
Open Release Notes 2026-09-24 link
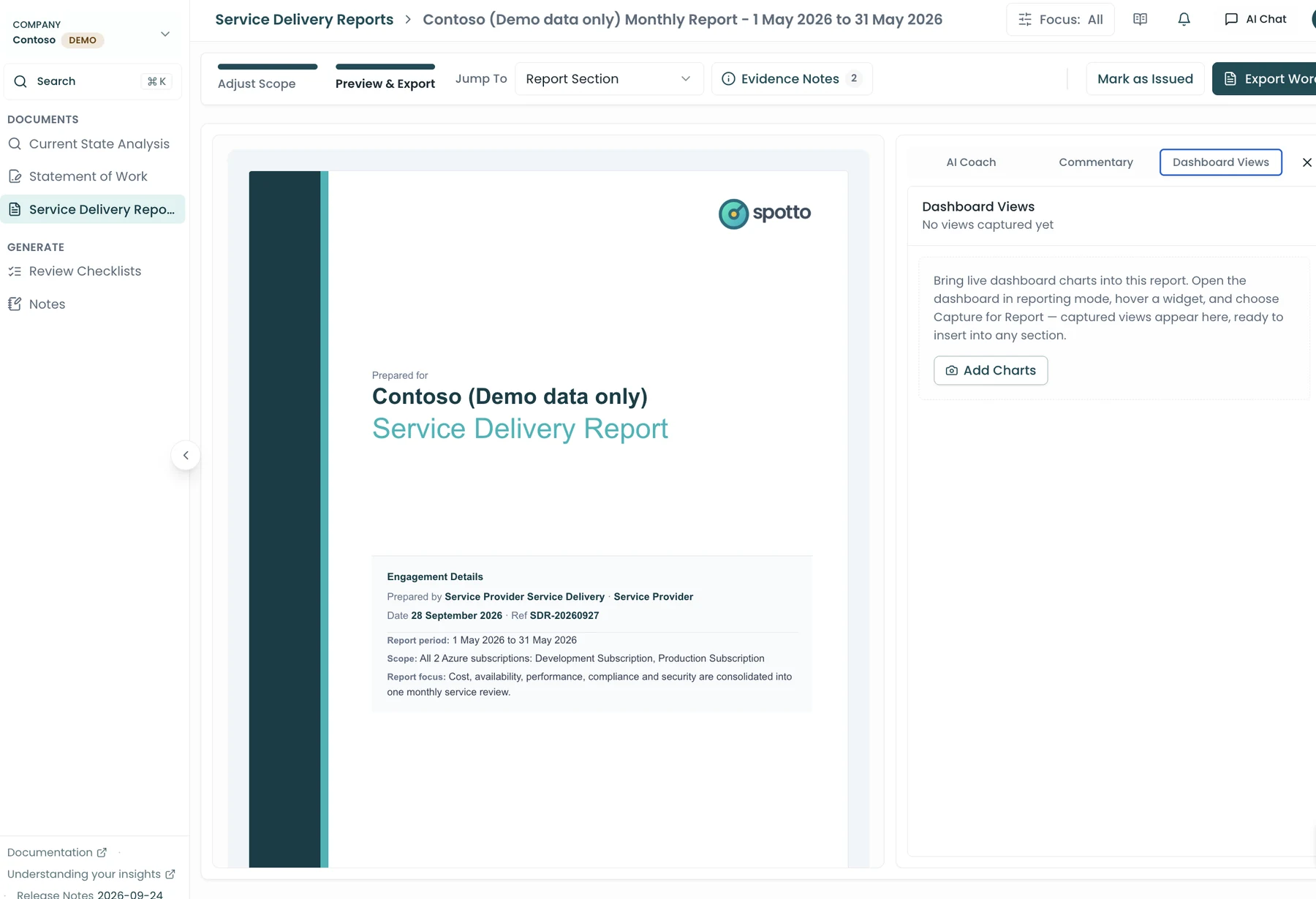click(x=90, y=894)
